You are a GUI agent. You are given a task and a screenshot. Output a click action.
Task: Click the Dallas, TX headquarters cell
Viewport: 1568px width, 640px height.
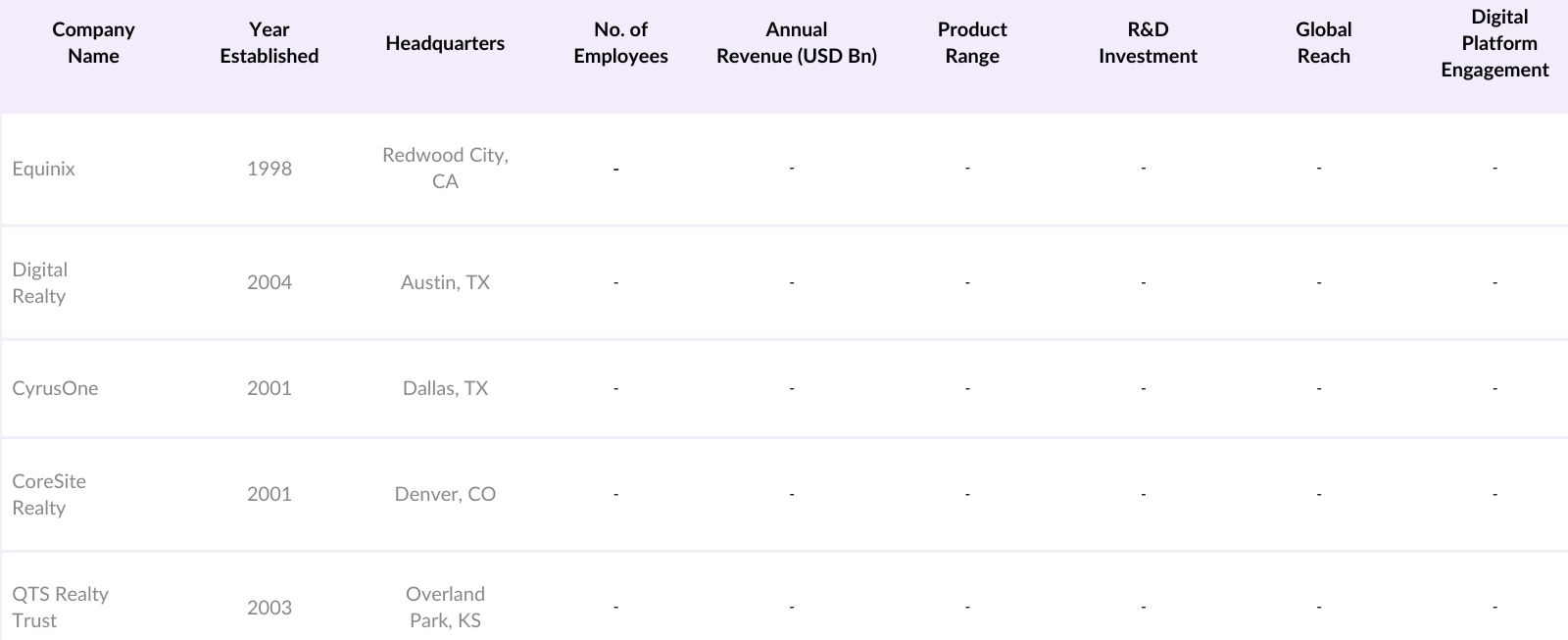445,388
